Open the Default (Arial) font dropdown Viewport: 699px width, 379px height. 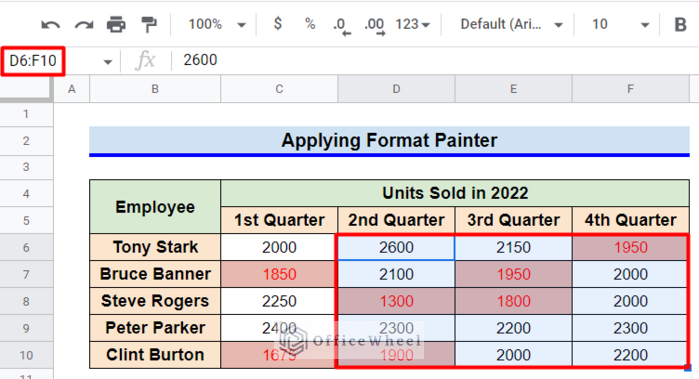tap(511, 24)
